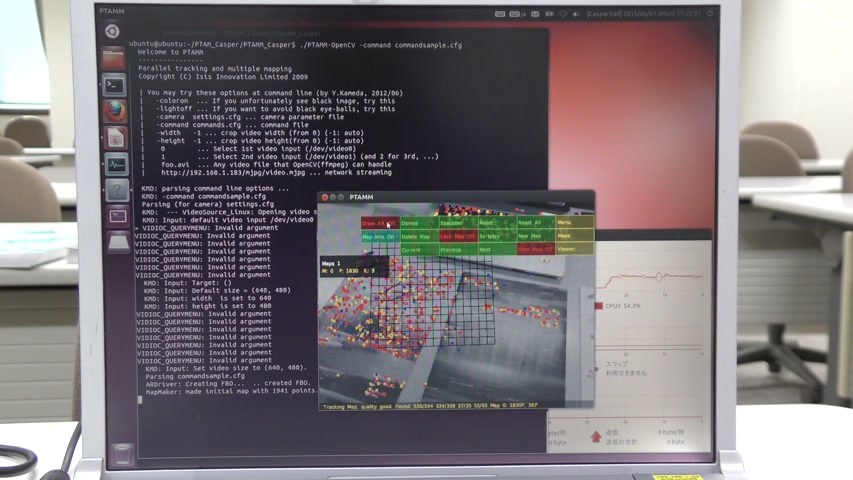
Task: Click the Tracking Map status message line
Action: coord(430,406)
